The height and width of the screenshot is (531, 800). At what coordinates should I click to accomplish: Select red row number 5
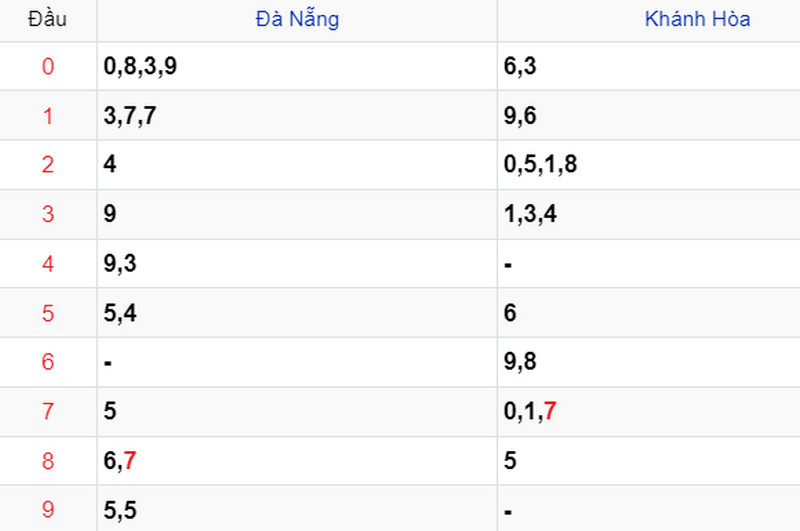[48, 313]
